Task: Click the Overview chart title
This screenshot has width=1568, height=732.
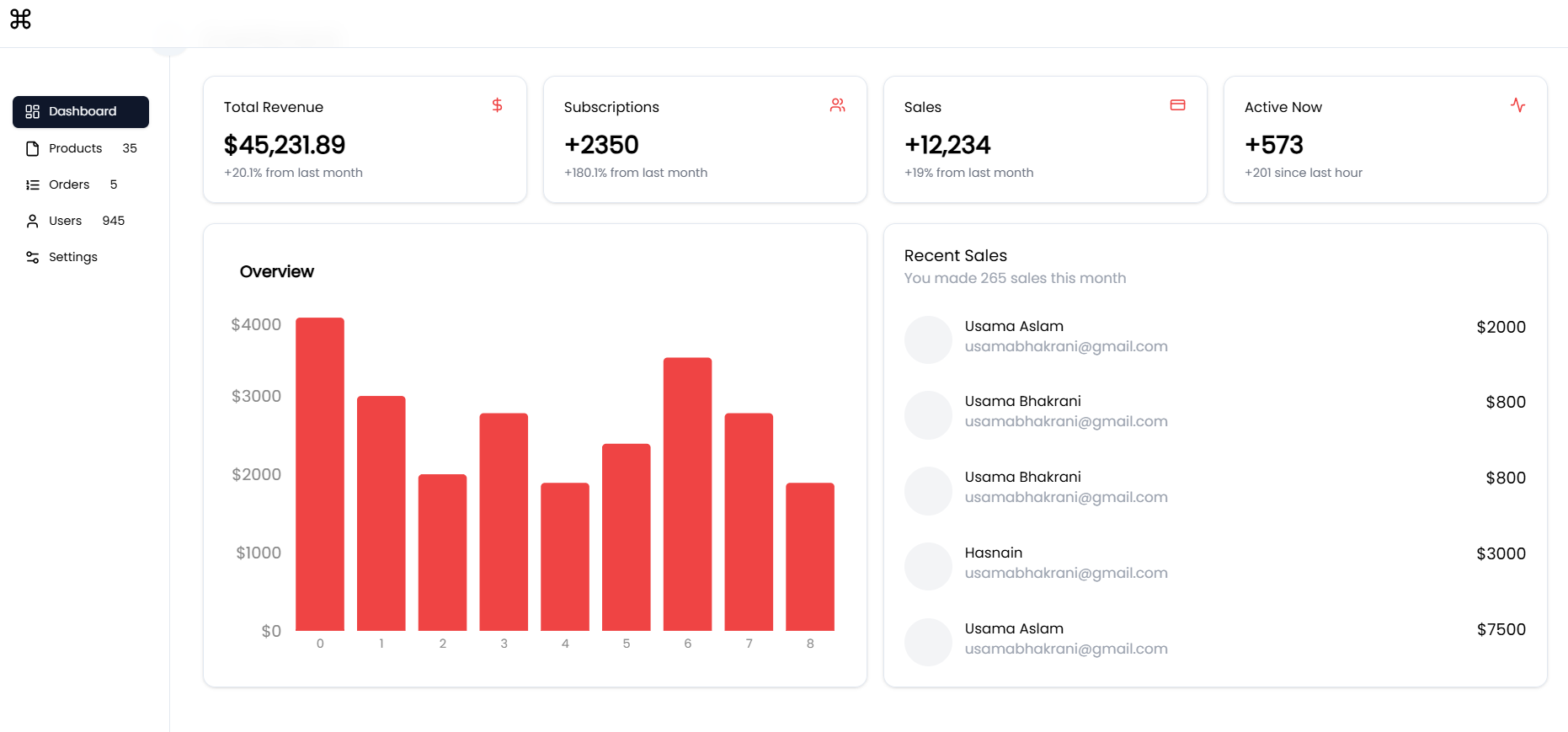Action: point(277,272)
